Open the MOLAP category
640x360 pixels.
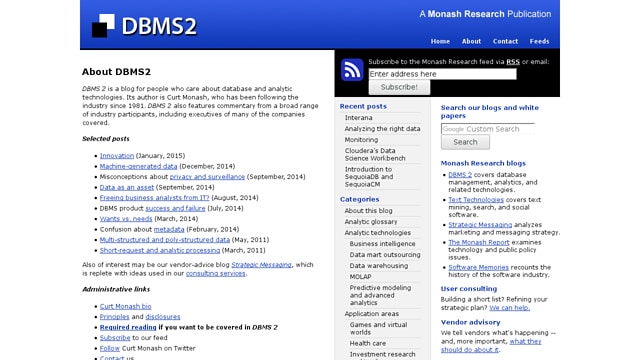pos(360,277)
